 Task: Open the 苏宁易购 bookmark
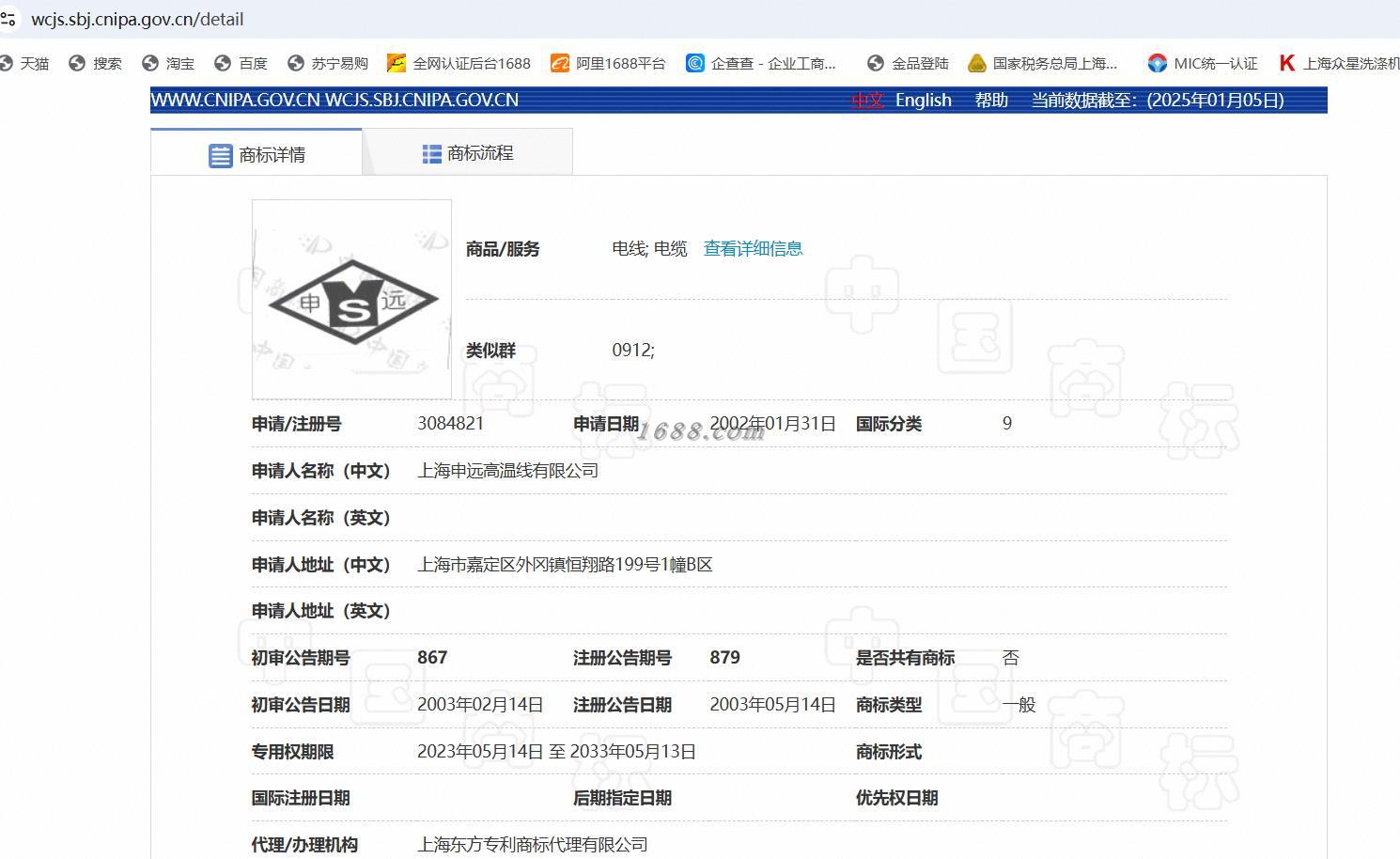point(328,63)
